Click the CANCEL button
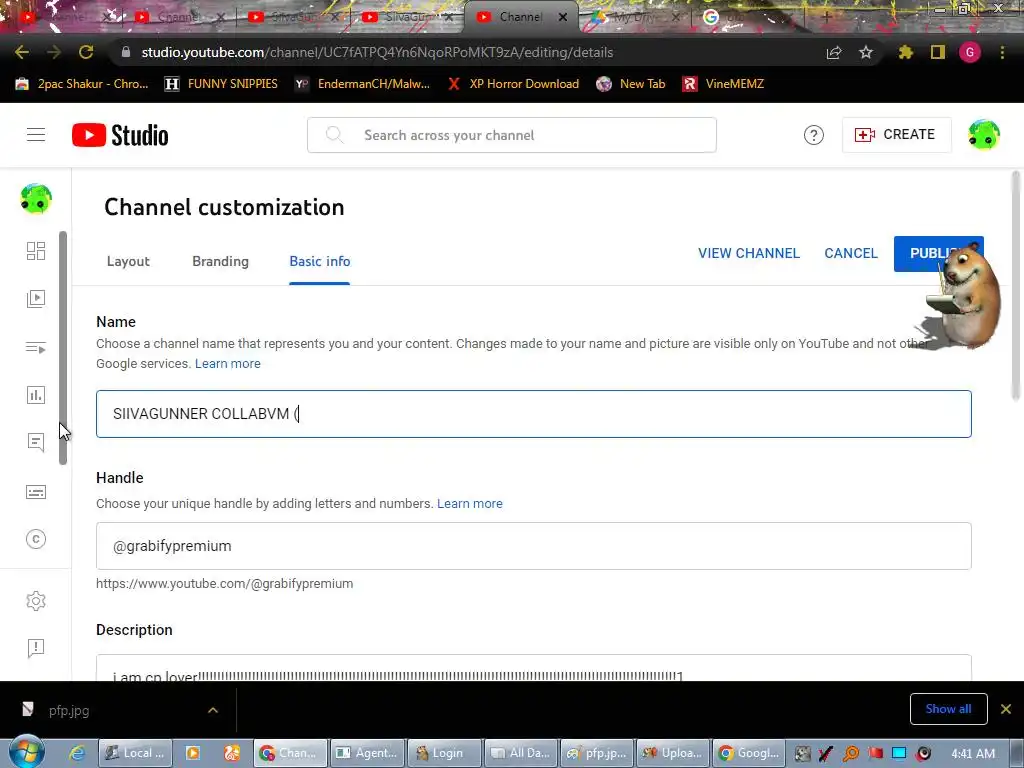The image size is (1024, 768). [850, 253]
